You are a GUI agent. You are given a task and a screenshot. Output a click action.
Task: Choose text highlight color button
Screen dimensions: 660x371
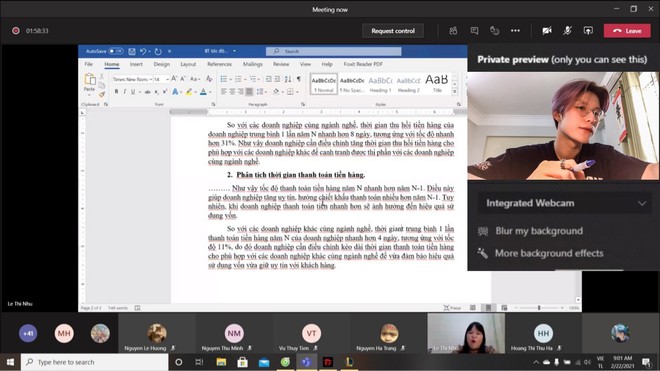(189, 92)
